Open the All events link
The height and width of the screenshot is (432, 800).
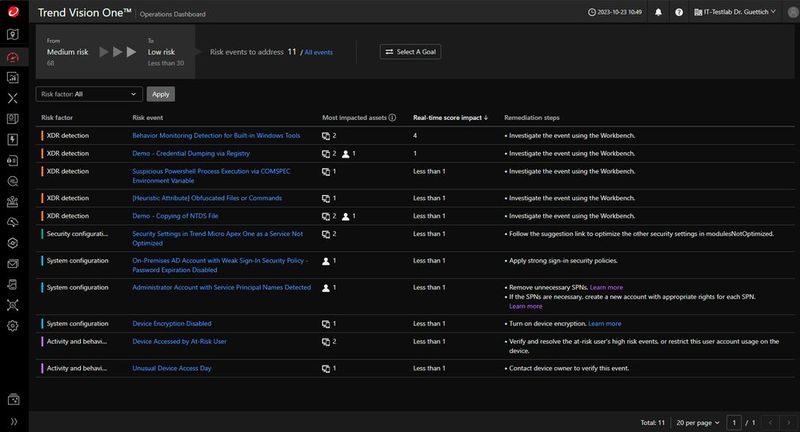coord(320,51)
